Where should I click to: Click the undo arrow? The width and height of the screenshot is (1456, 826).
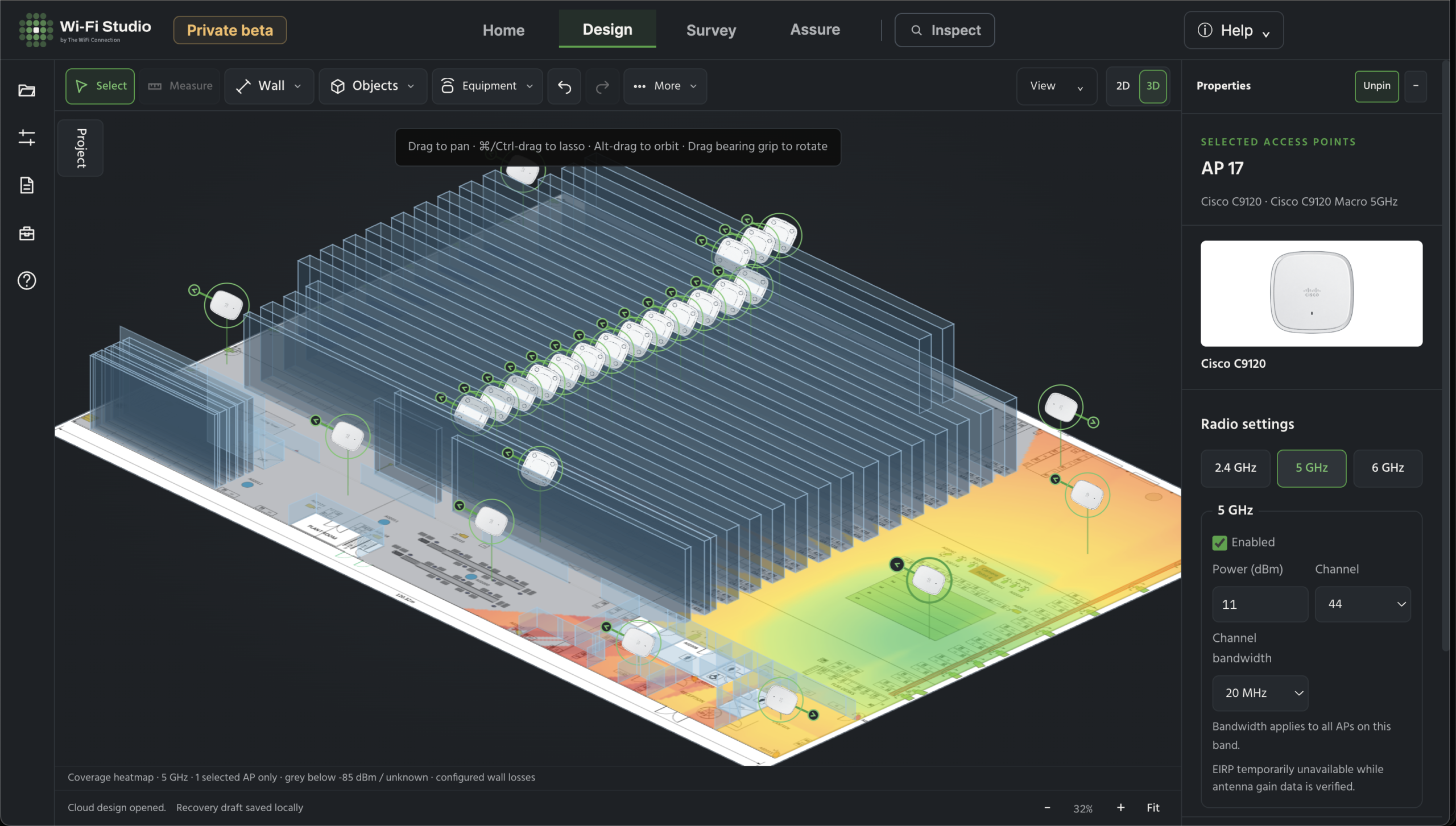(564, 86)
